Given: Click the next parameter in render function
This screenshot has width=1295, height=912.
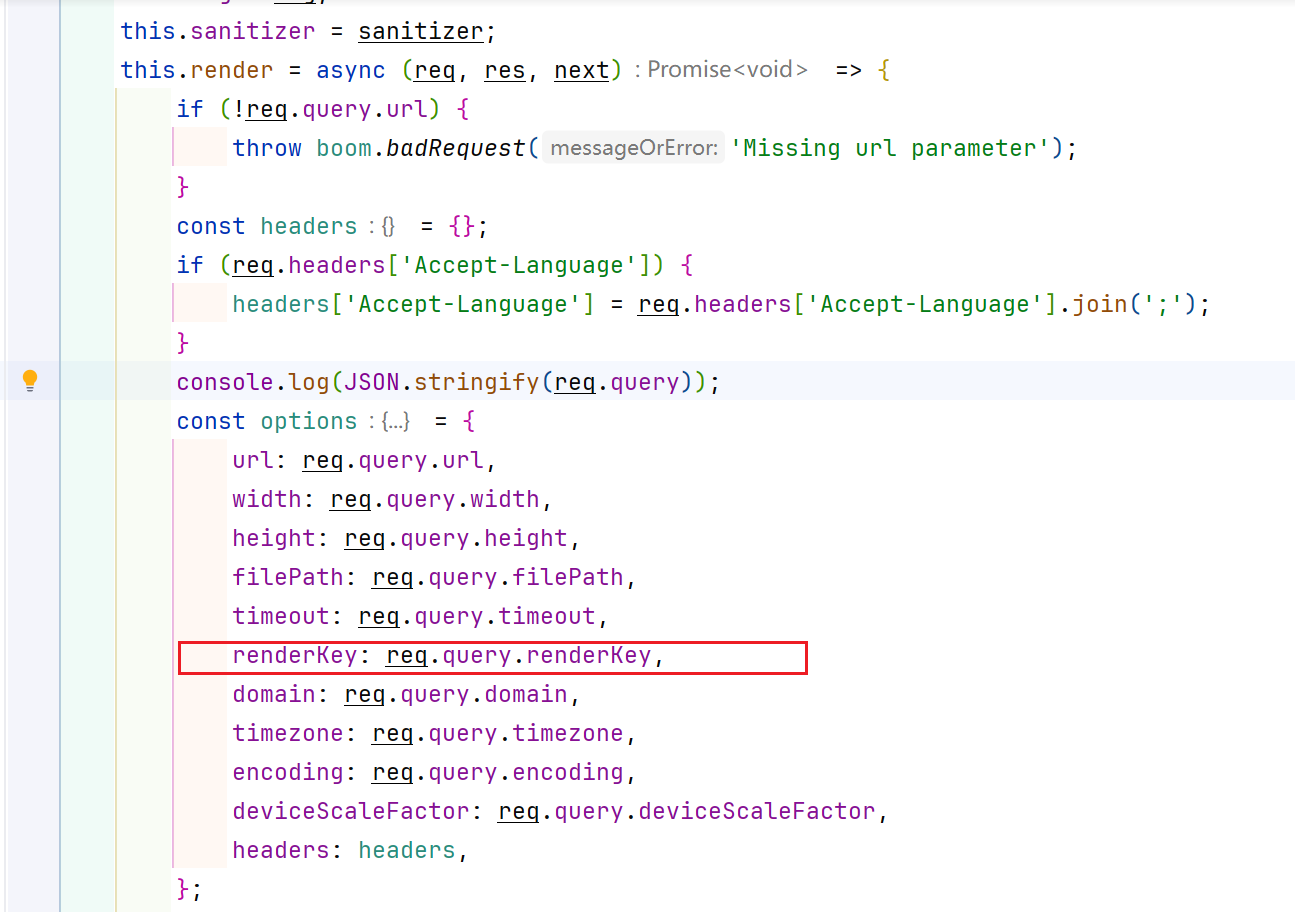Looking at the screenshot, I should (581, 70).
